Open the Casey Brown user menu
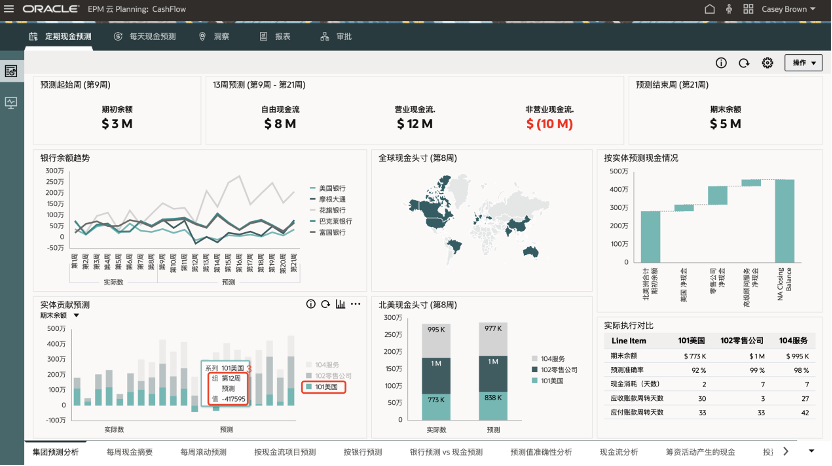 pyautogui.click(x=792, y=8)
